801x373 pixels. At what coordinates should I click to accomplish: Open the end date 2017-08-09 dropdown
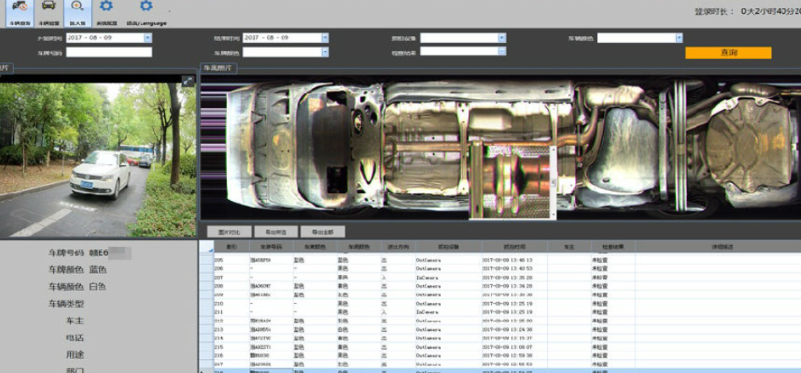[x=324, y=38]
